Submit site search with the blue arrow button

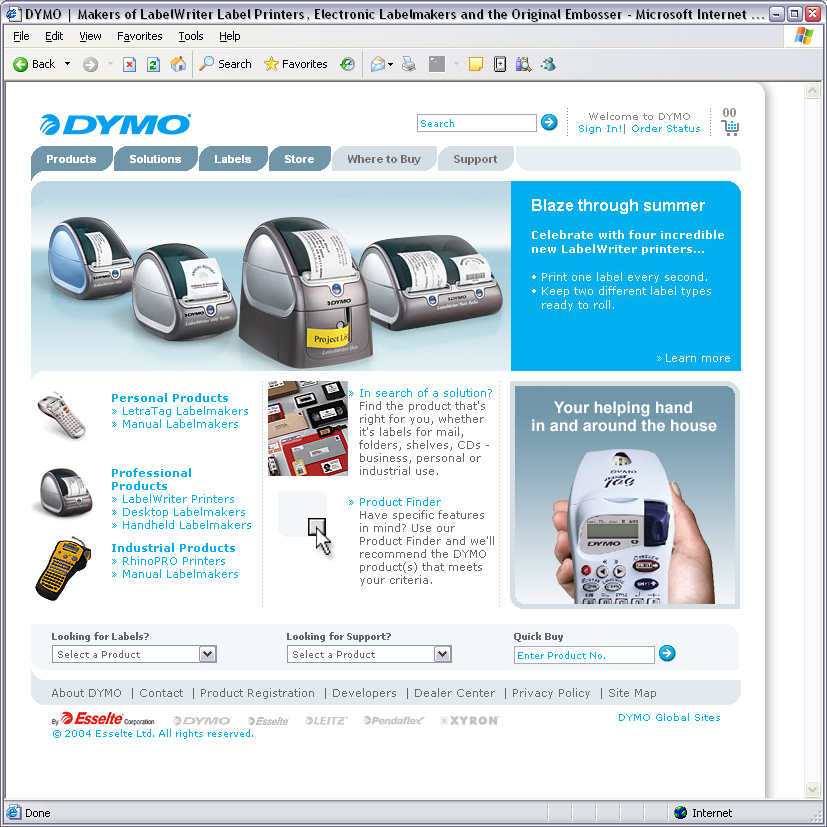(x=549, y=122)
